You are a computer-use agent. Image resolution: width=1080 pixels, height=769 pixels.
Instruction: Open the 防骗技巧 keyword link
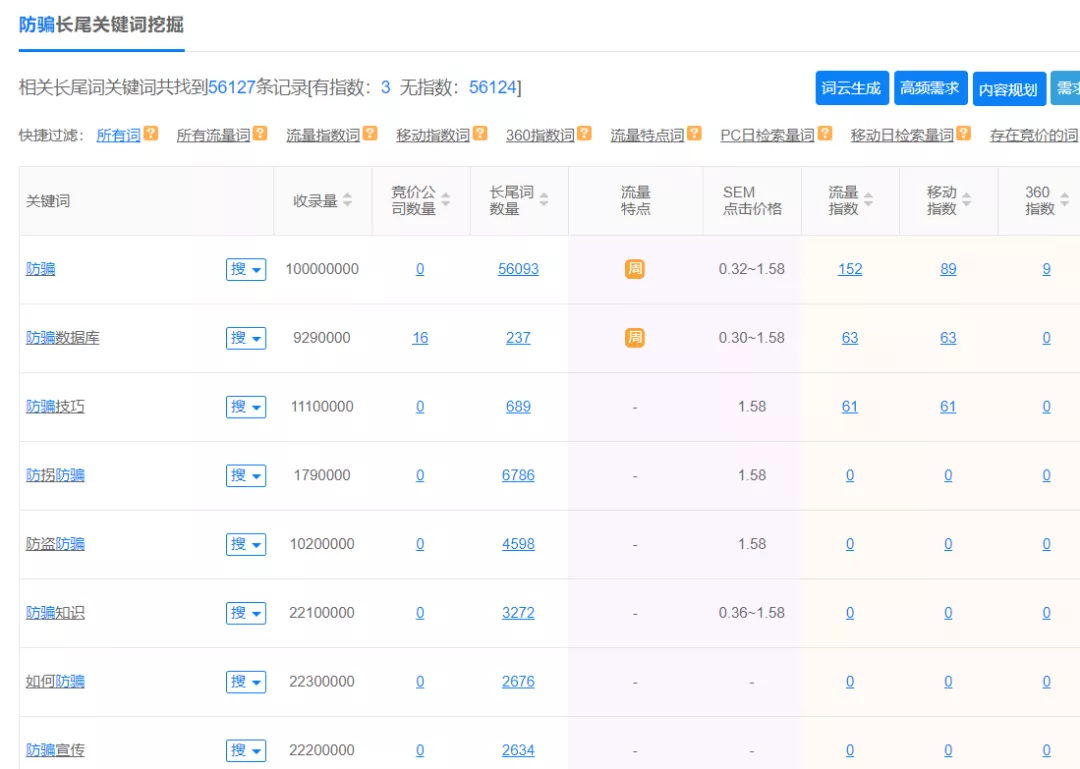click(x=55, y=407)
